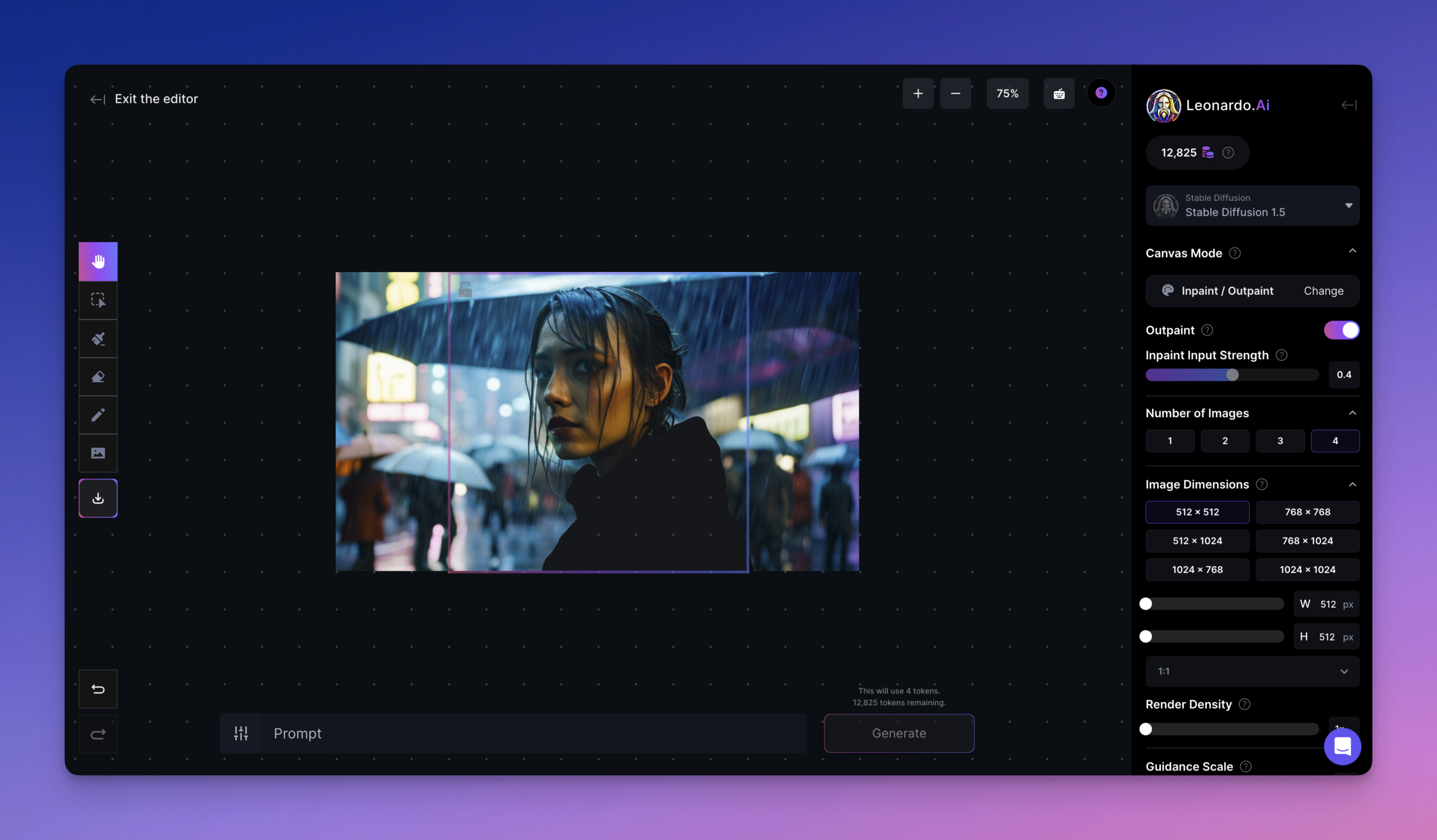Toggle the Outpaint switch off
Image resolution: width=1437 pixels, height=840 pixels.
click(1341, 330)
